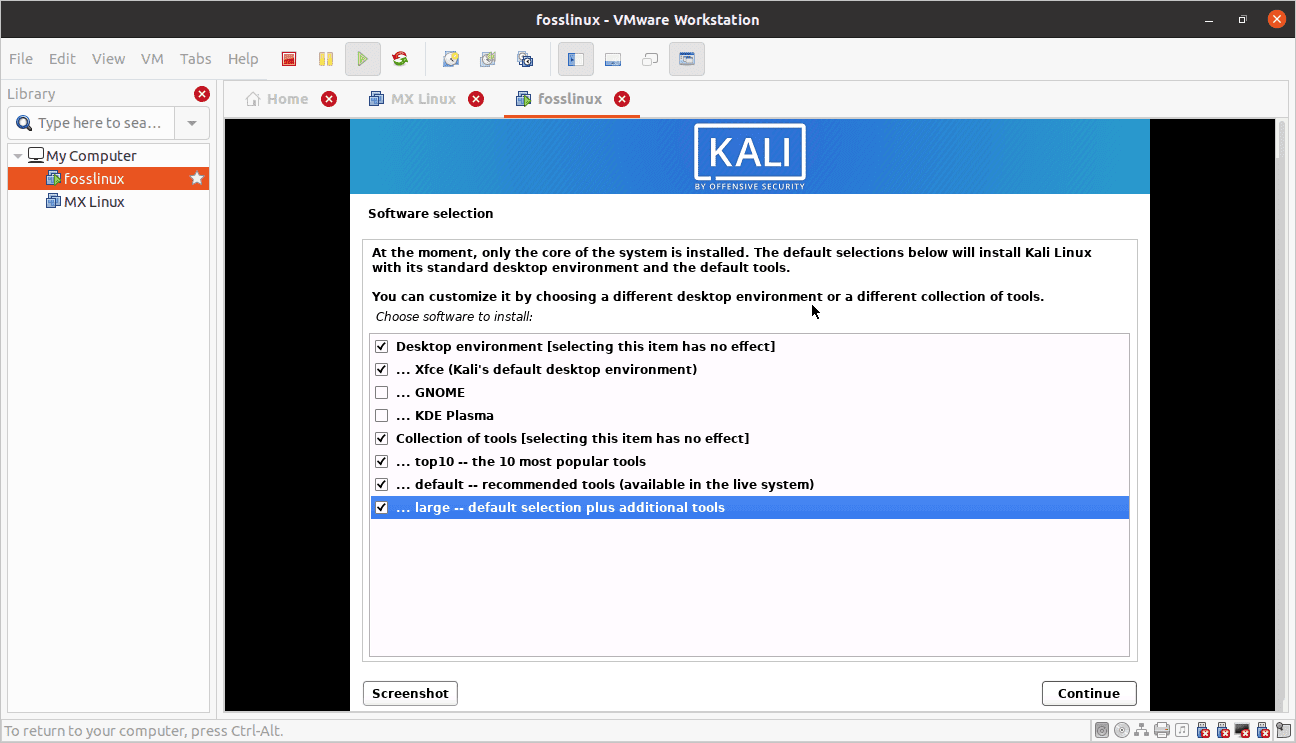Click the printer status icon

pos(1162,731)
